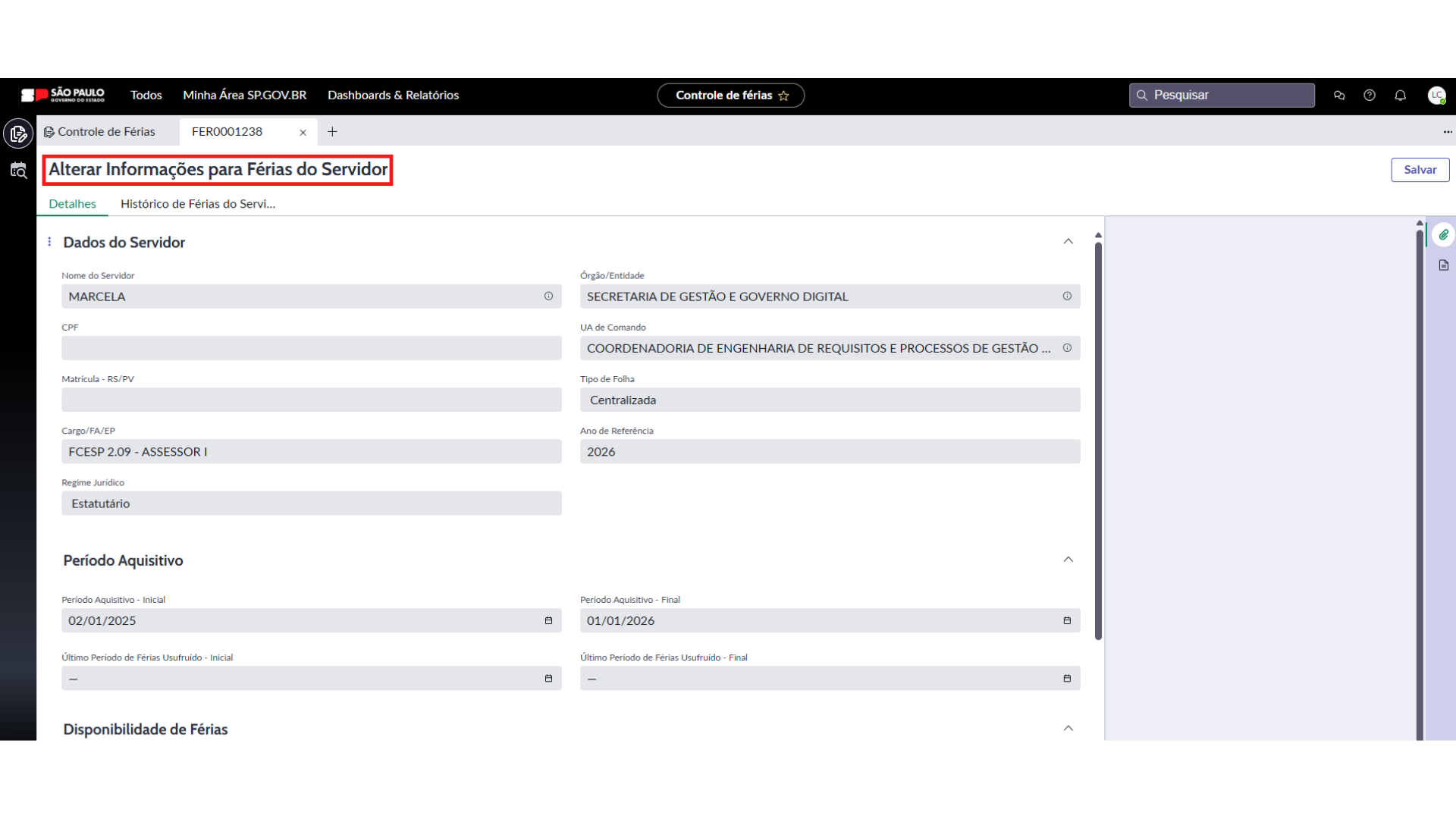The height and width of the screenshot is (819, 1456).
Task: Click the info icon in UA de Comando
Action: pos(1067,348)
